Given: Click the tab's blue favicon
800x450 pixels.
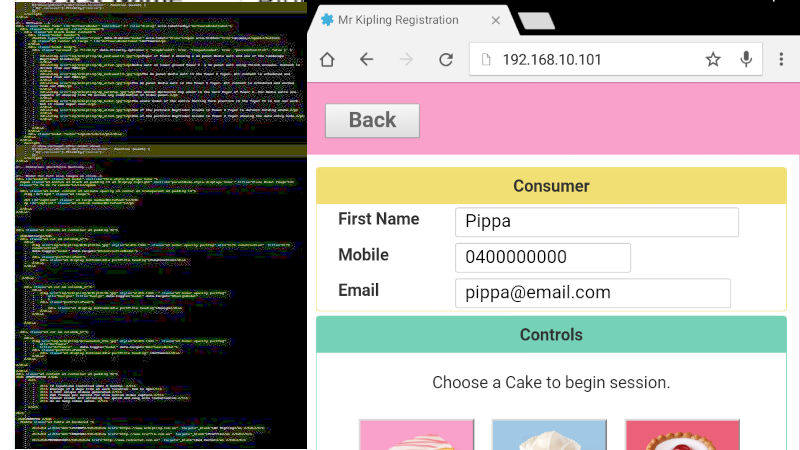Looking at the screenshot, I should pyautogui.click(x=327, y=20).
